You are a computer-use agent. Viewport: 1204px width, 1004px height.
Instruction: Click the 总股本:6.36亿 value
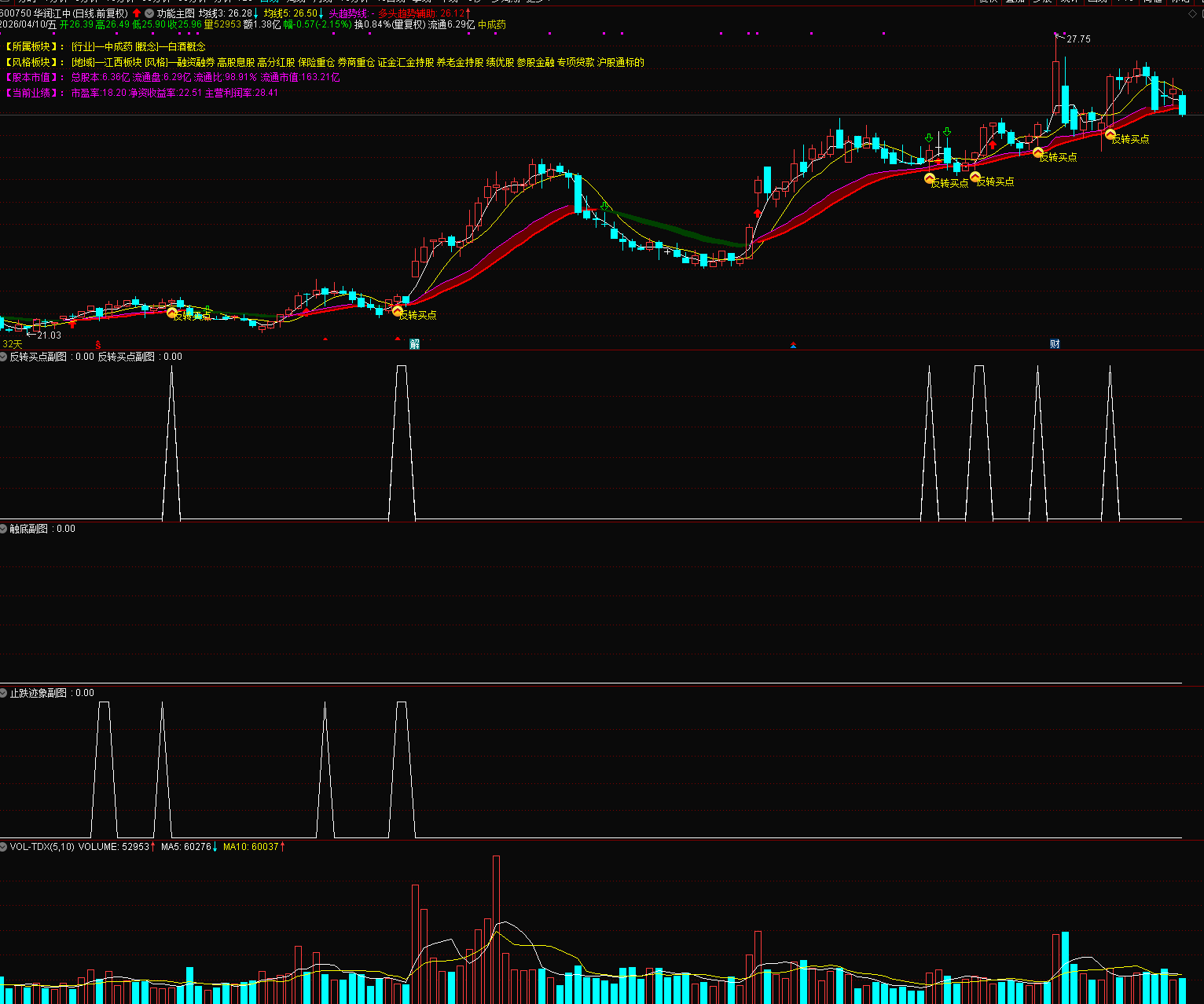coord(101,77)
